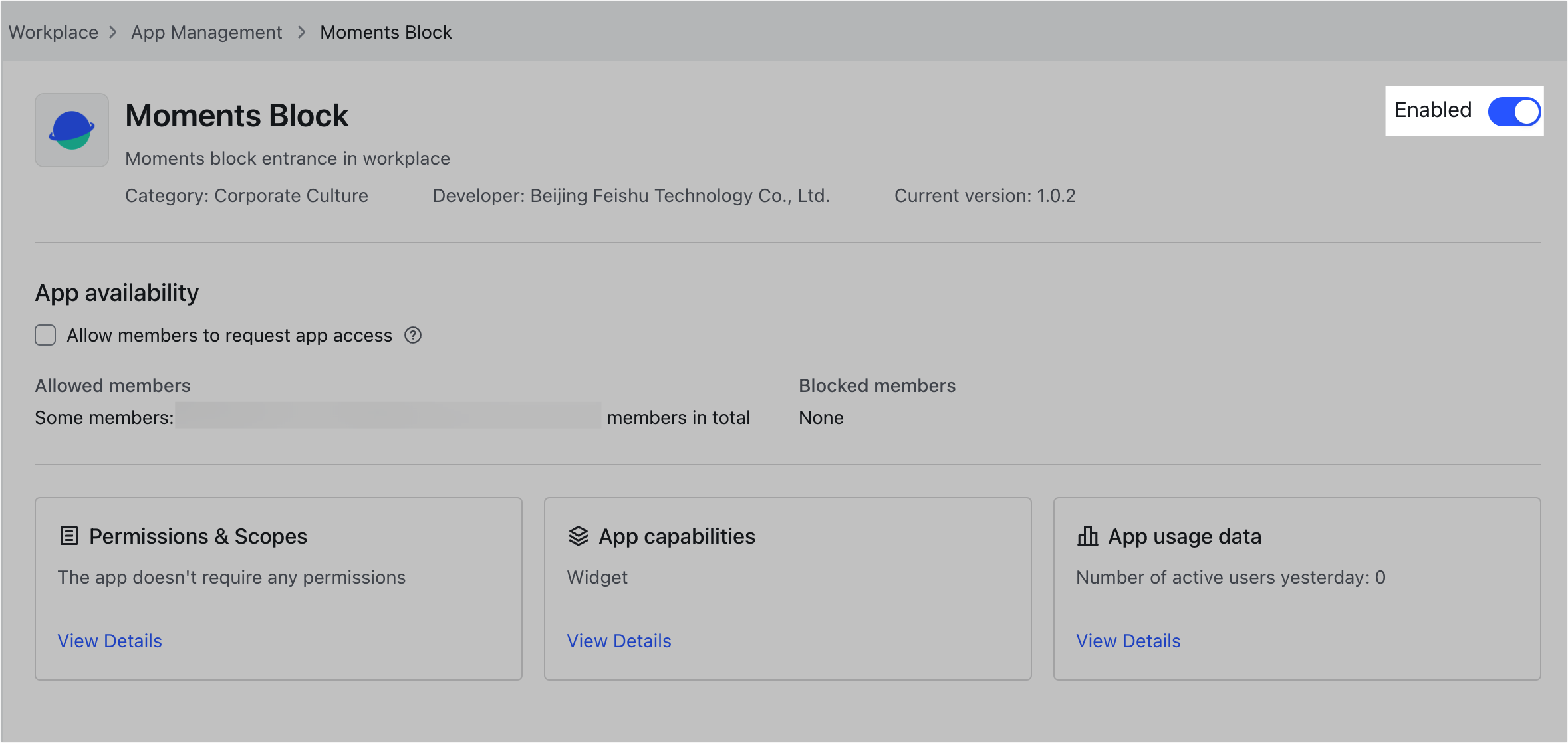Click the 'App usage data' card title
The image size is (1568, 743).
click(x=1185, y=536)
